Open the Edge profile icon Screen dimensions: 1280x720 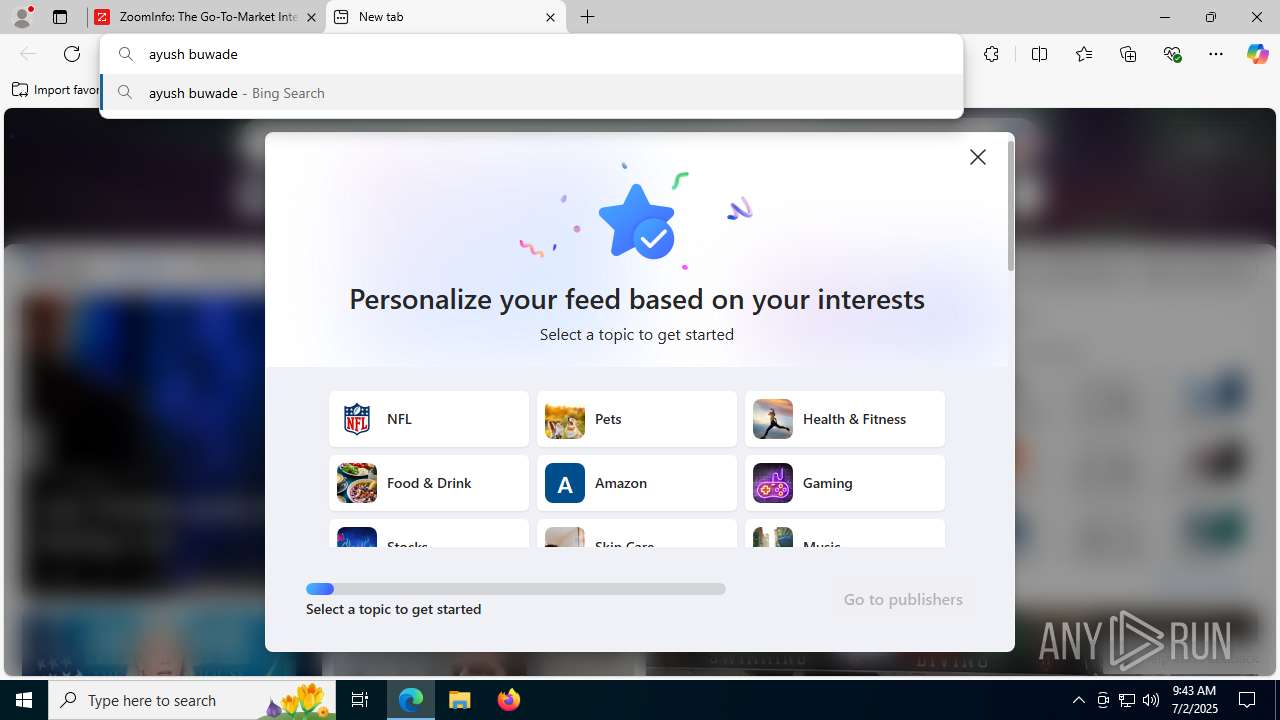pyautogui.click(x=22, y=17)
